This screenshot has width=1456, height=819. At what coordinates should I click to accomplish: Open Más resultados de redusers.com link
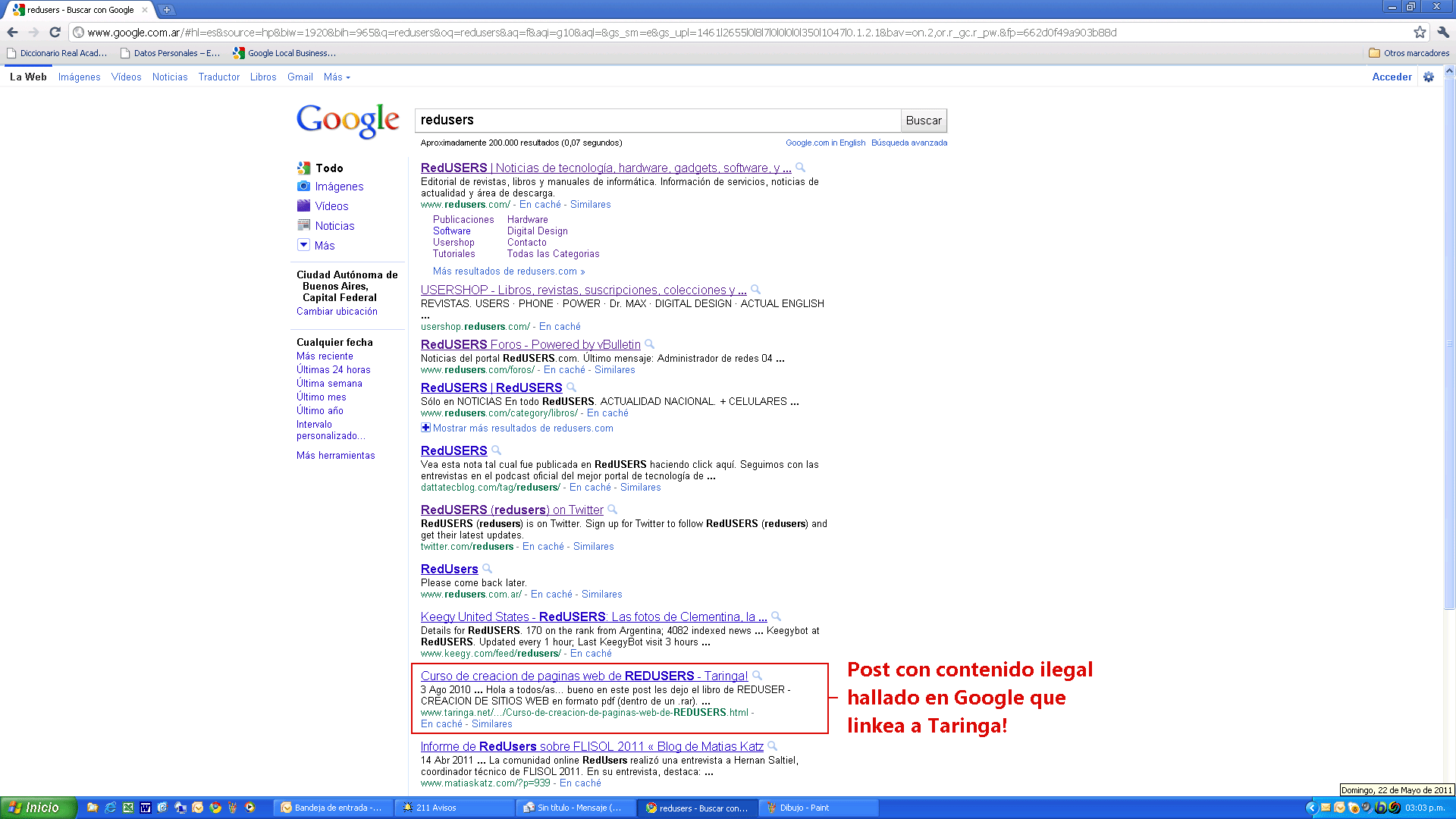(x=509, y=271)
